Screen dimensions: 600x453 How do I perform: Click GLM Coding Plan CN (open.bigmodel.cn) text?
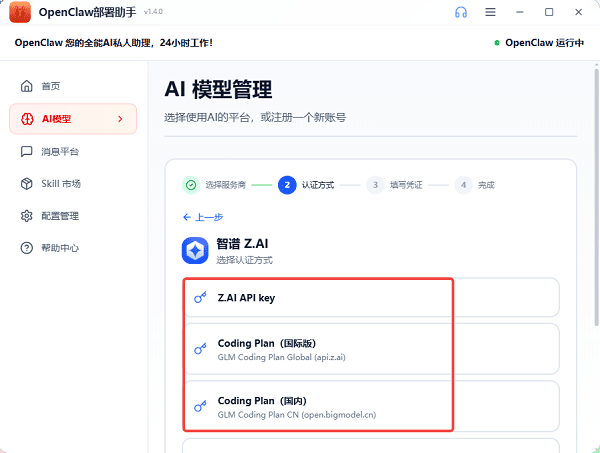[x=297, y=415]
